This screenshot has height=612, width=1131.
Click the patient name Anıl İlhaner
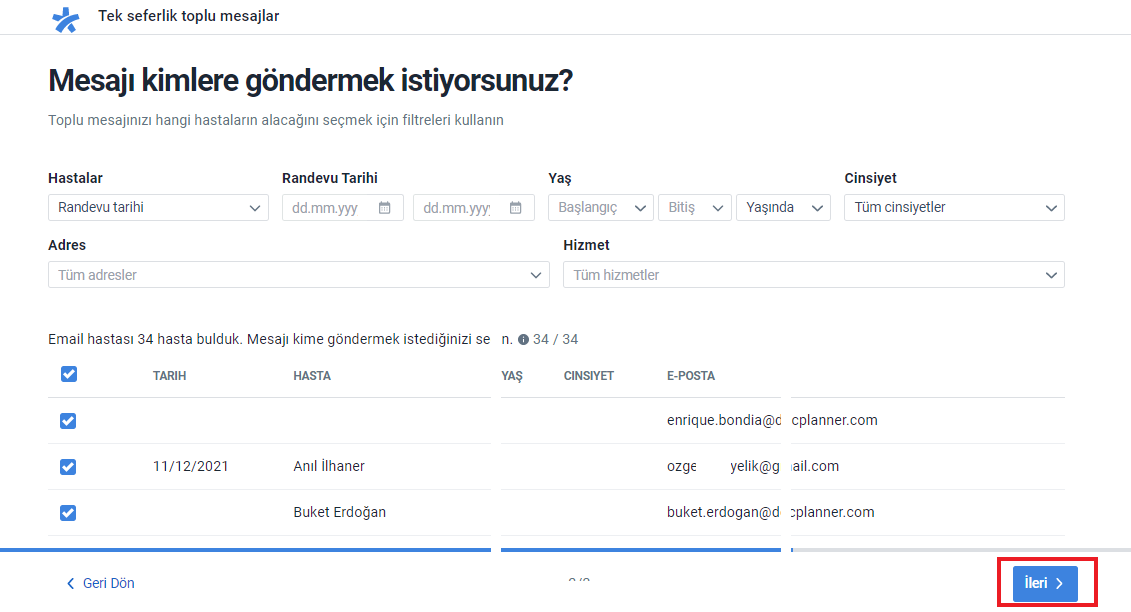coord(329,466)
